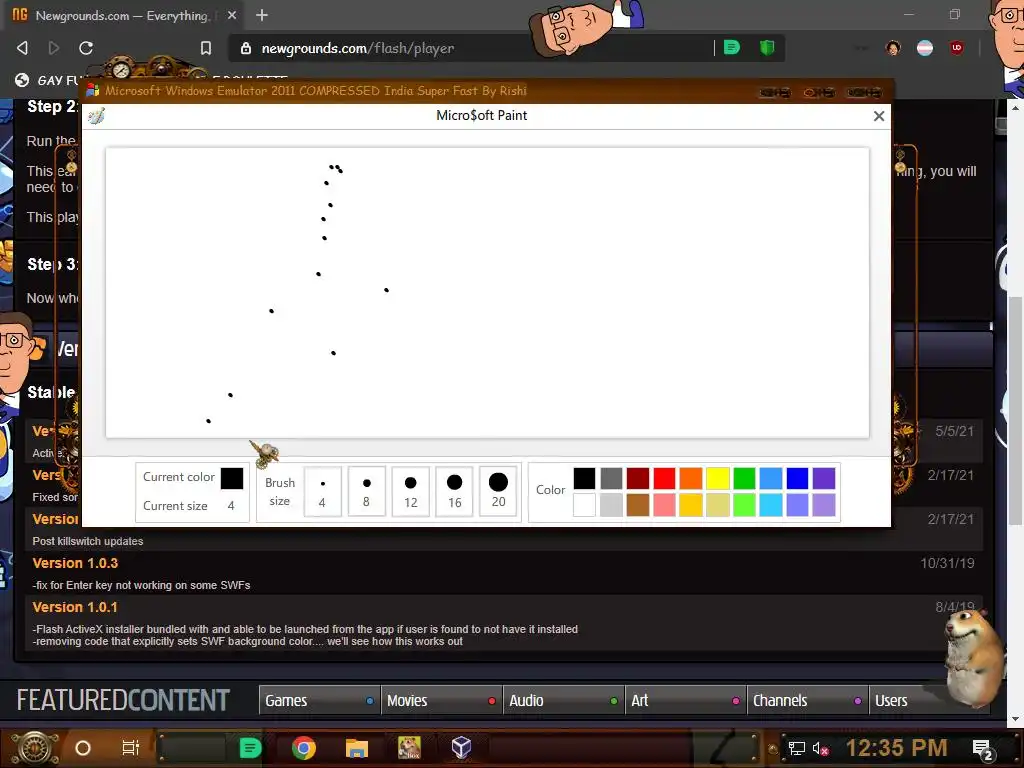
Task: Click the 10/31/19 release date
Action: 947,563
